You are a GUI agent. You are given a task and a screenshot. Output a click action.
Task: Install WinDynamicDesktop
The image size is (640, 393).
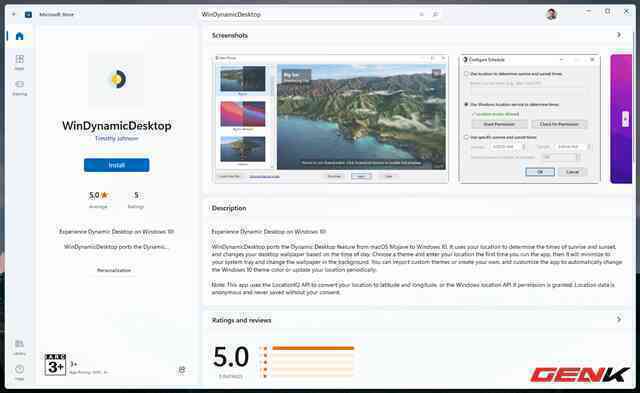(x=116, y=165)
